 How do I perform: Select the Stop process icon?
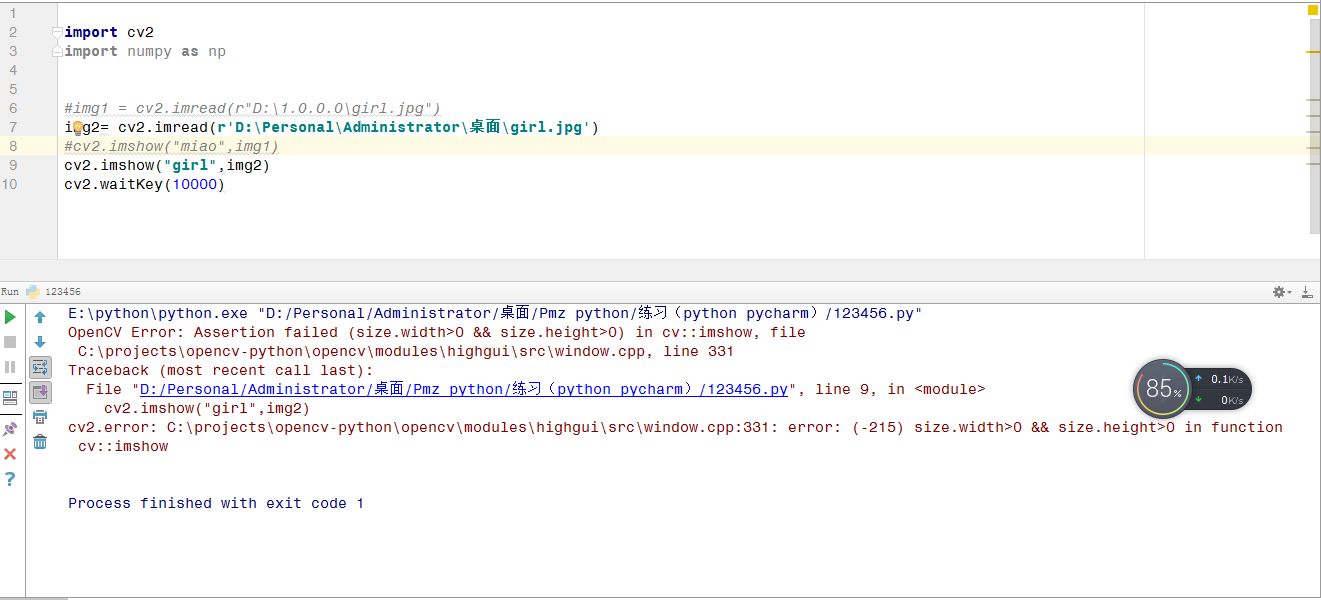tap(10, 340)
